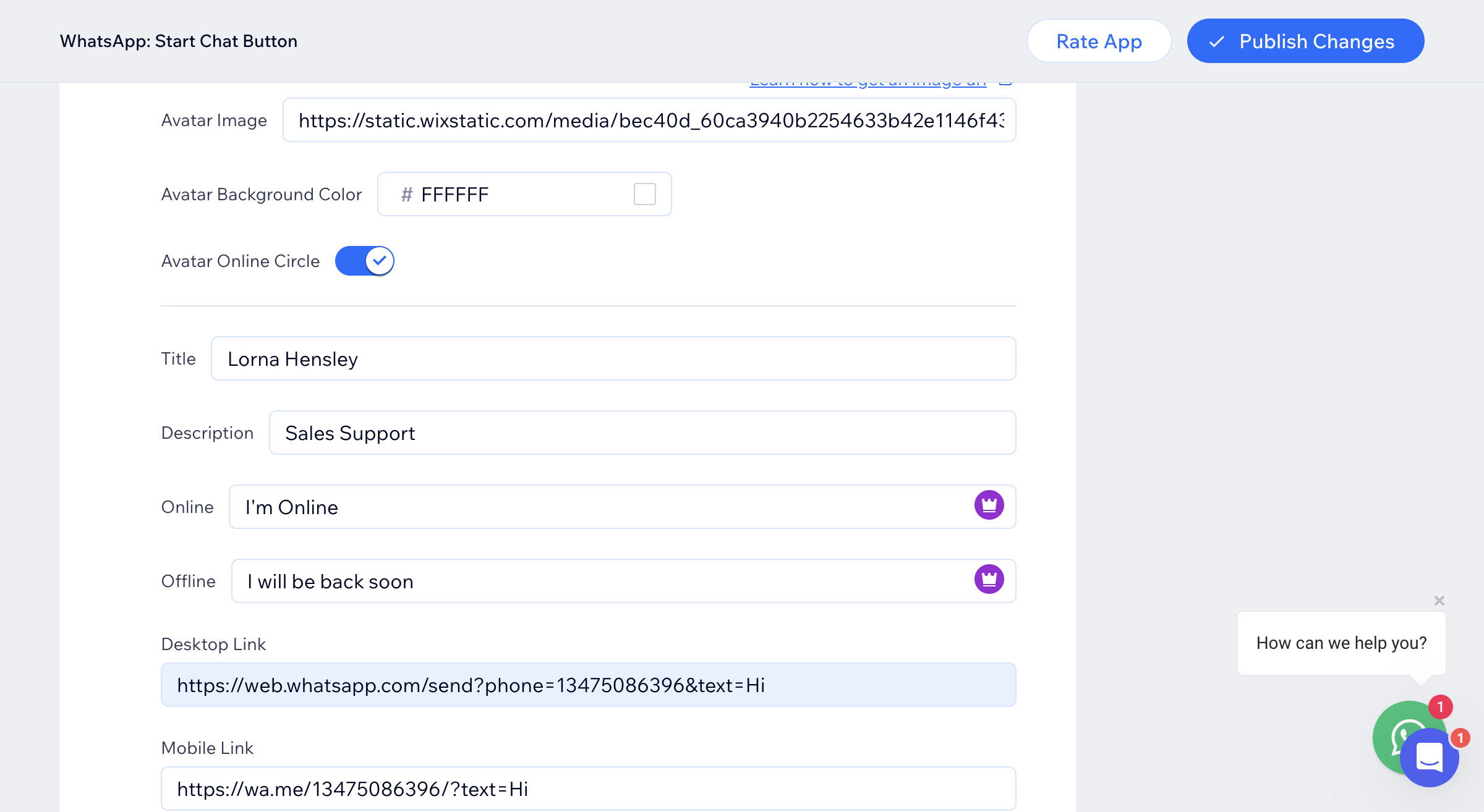The image size is (1484, 812).
Task: Dismiss the 'How can we help you?' popup
Action: point(1439,601)
